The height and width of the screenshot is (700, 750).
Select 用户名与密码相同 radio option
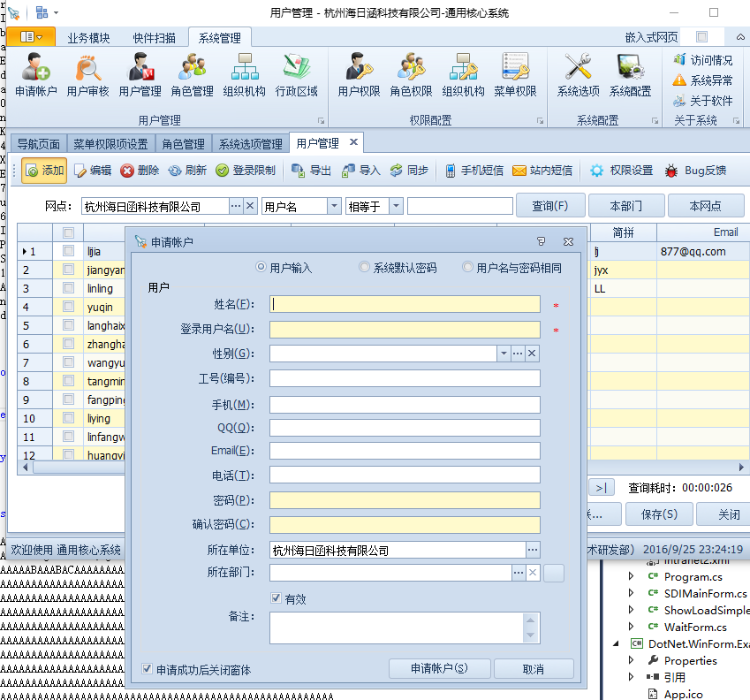[x=467, y=267]
